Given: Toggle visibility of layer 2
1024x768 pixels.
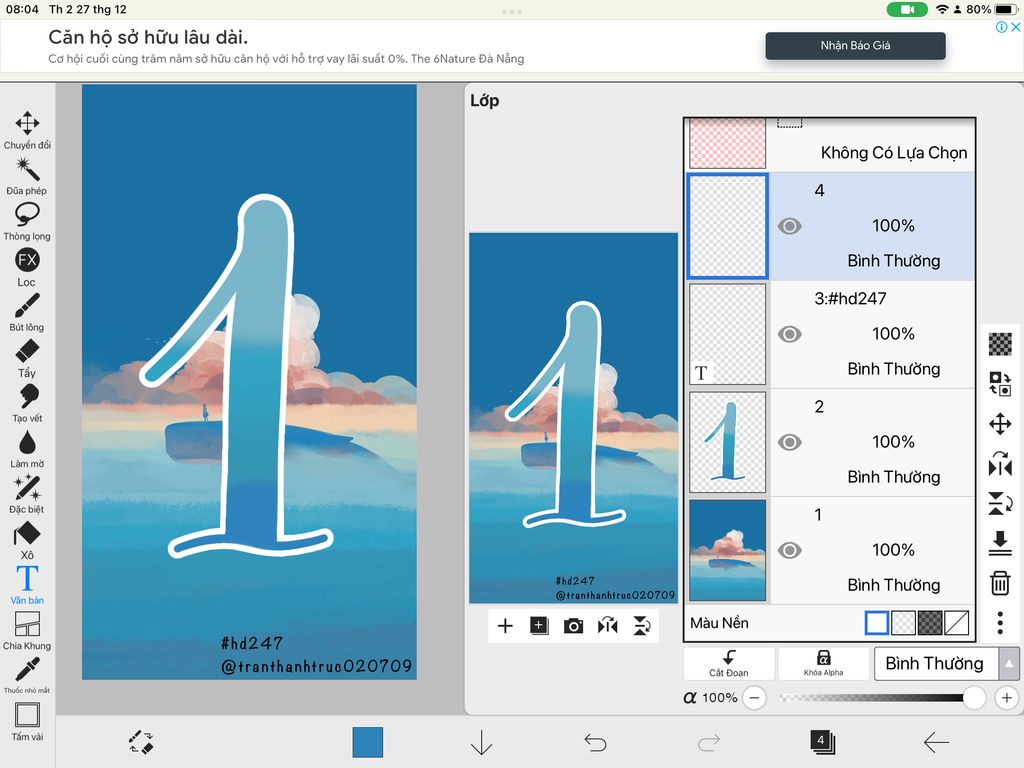Looking at the screenshot, I should [x=790, y=442].
